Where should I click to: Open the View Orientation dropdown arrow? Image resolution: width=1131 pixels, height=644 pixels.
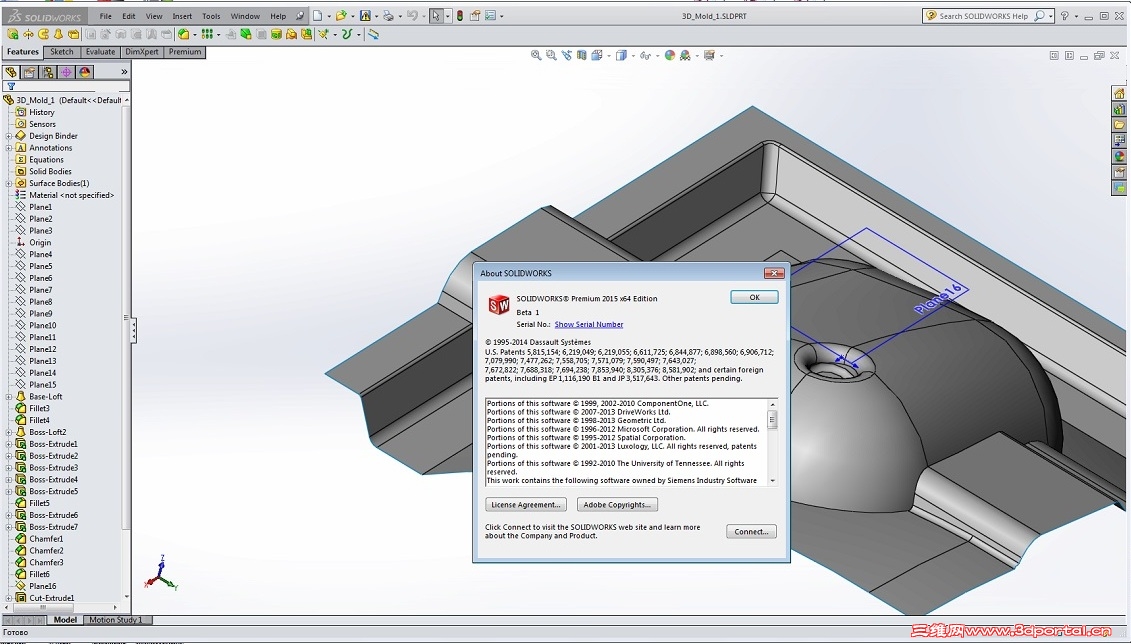(x=609, y=56)
